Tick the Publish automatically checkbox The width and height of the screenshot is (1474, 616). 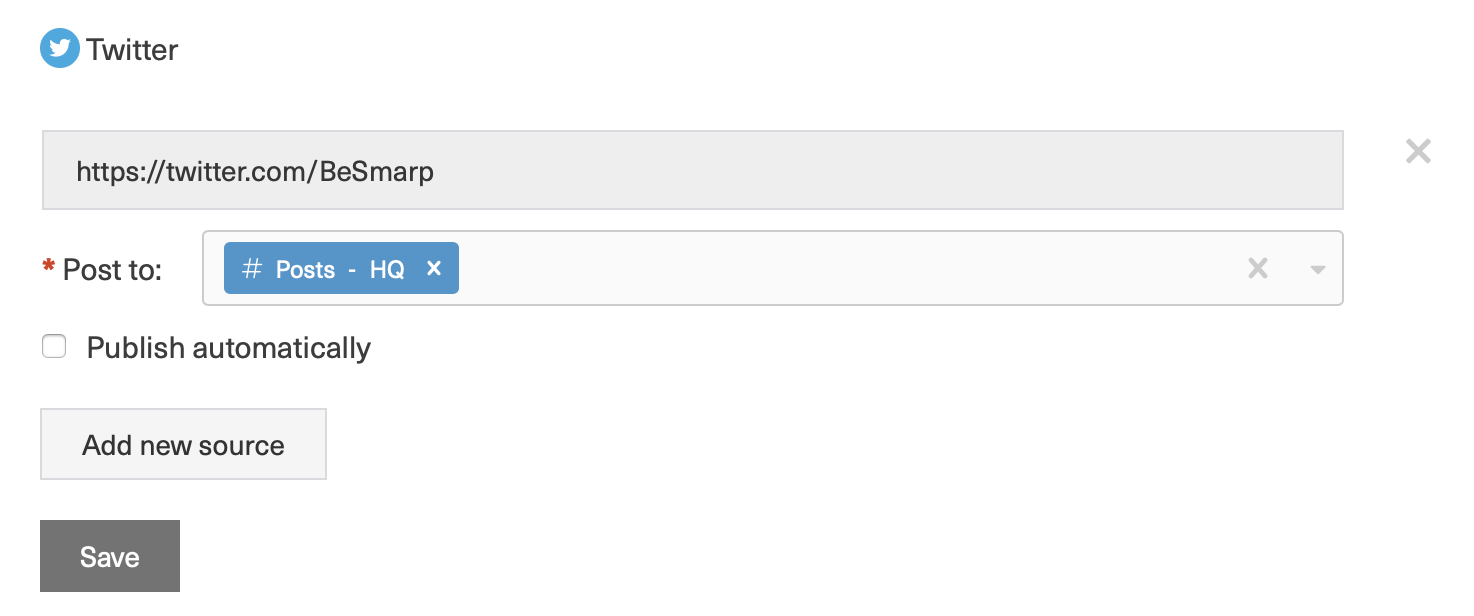tap(54, 347)
